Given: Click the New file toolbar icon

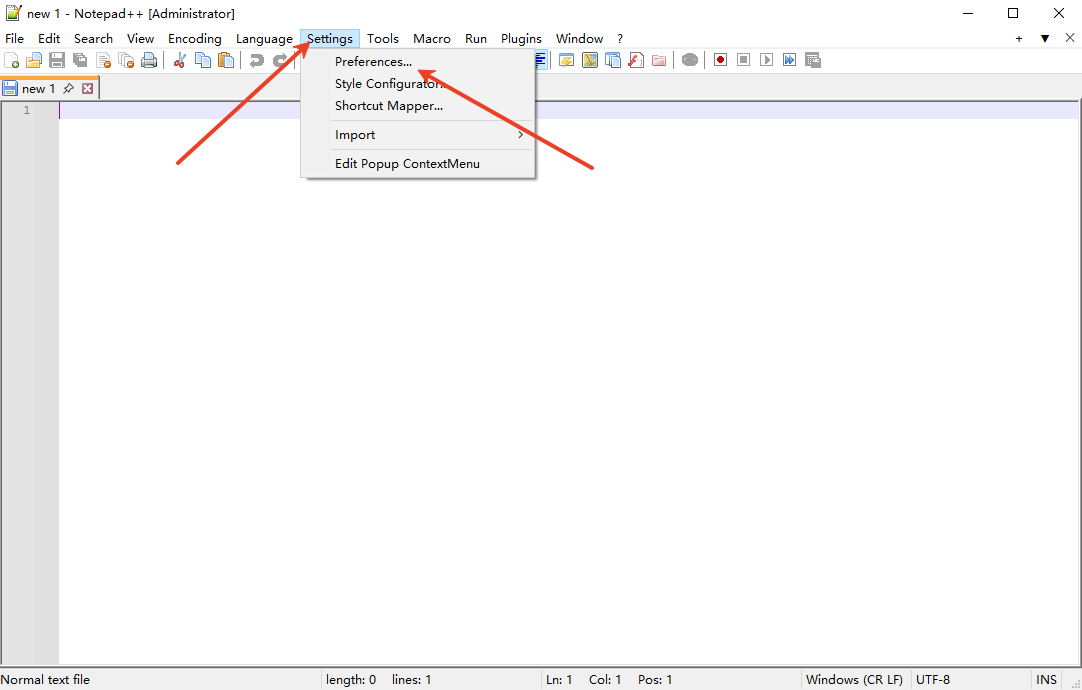Looking at the screenshot, I should click(12, 61).
